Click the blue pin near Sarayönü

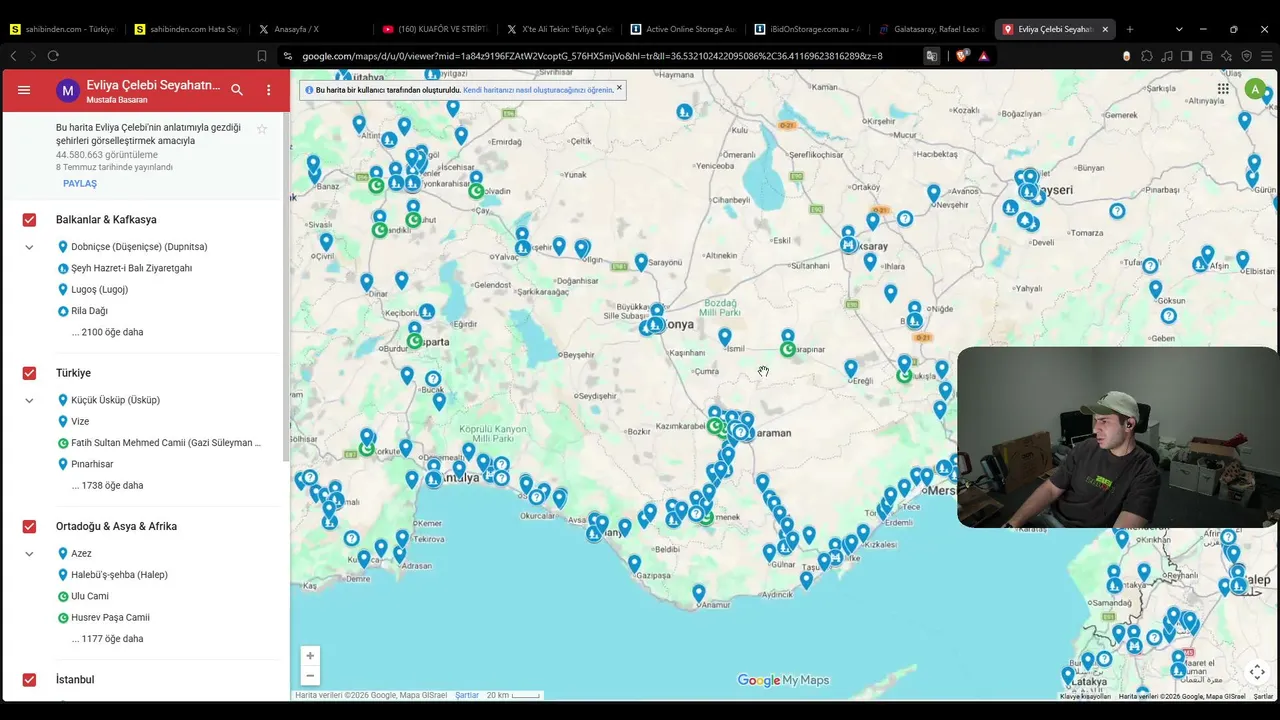click(x=641, y=262)
